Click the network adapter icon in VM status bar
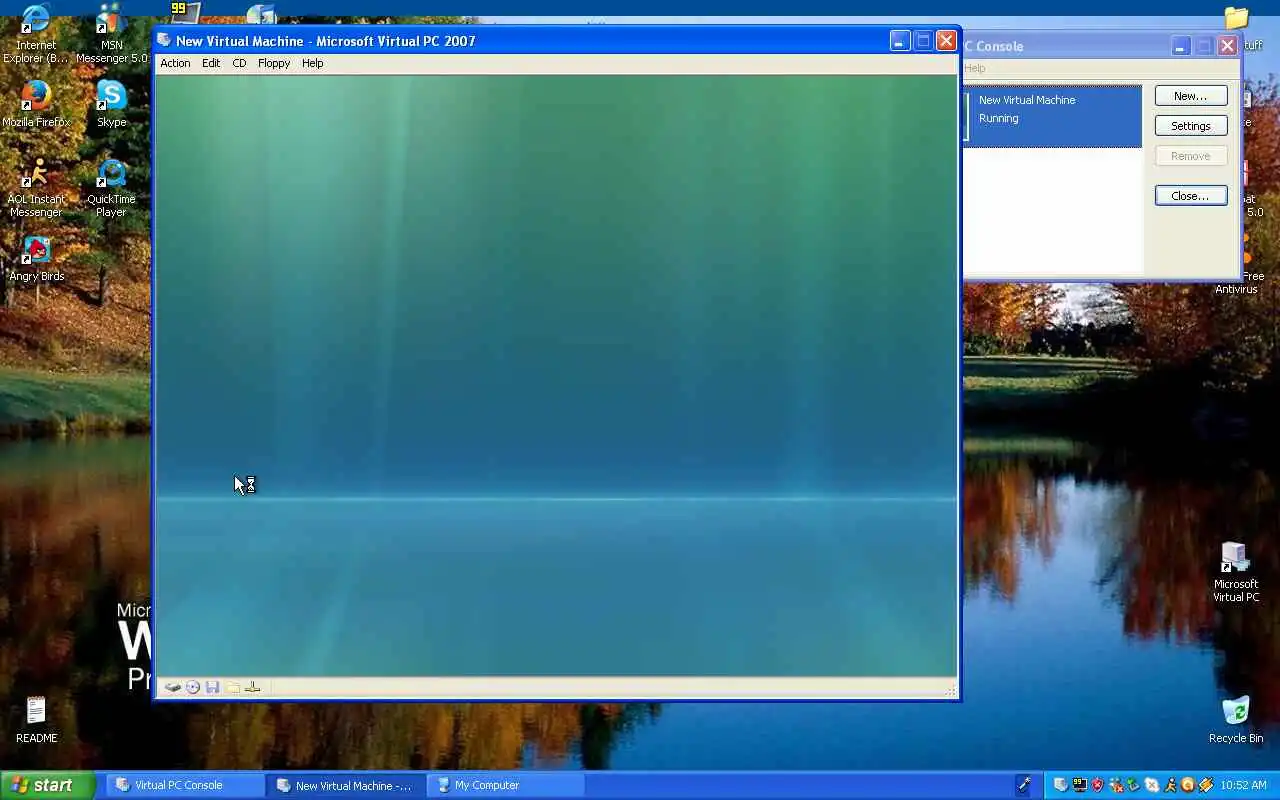Screen dimensions: 1280x800 point(252,687)
